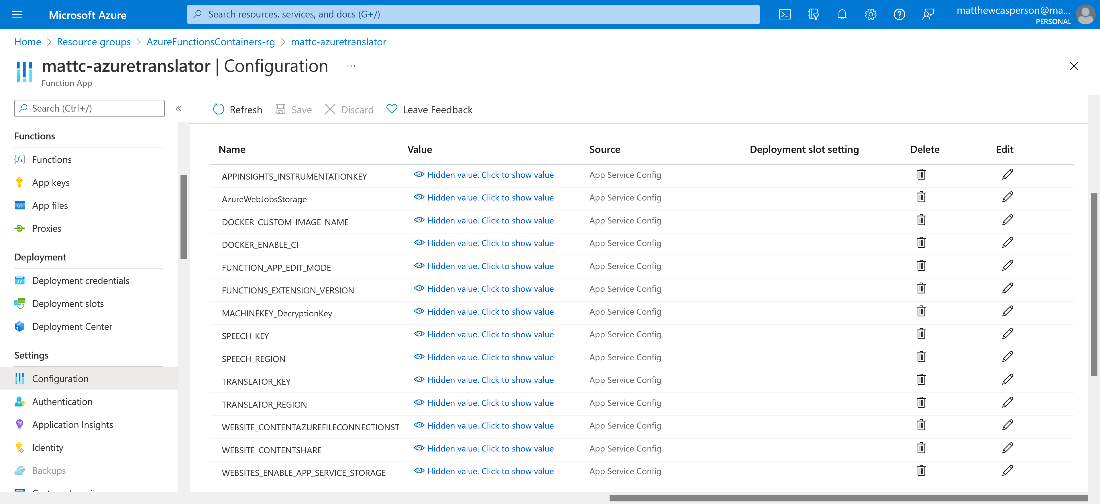Delete the WEBSITES_ENABLE_APP_SERVICE_STORAGE setting
Screen dimensions: 1100x504
[x=921, y=470]
